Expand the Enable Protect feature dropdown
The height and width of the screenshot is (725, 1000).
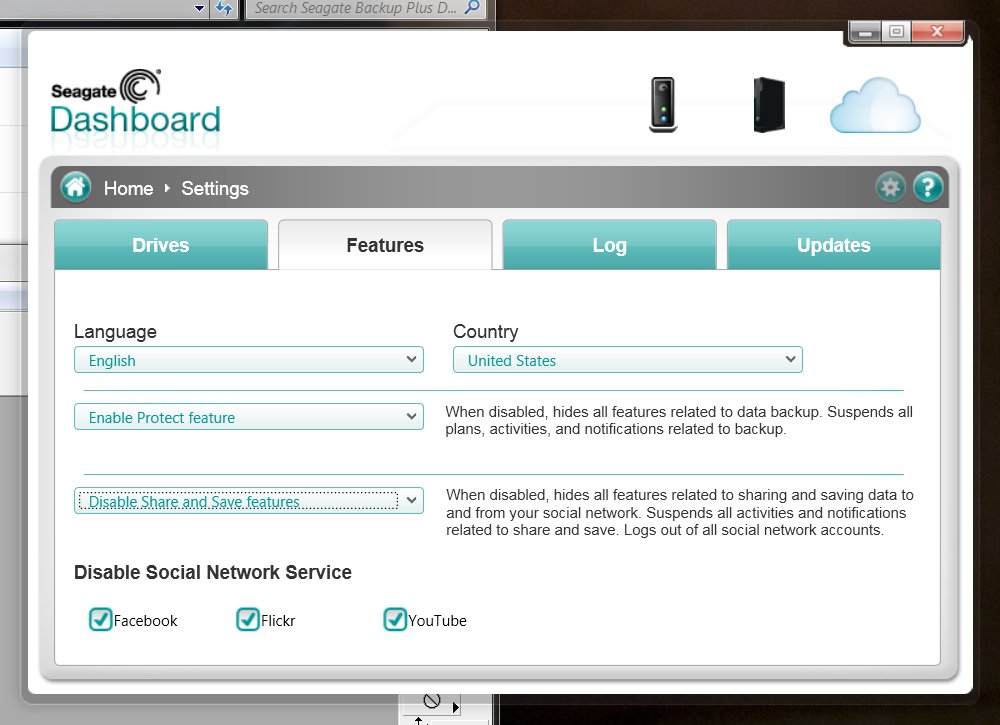(x=249, y=416)
